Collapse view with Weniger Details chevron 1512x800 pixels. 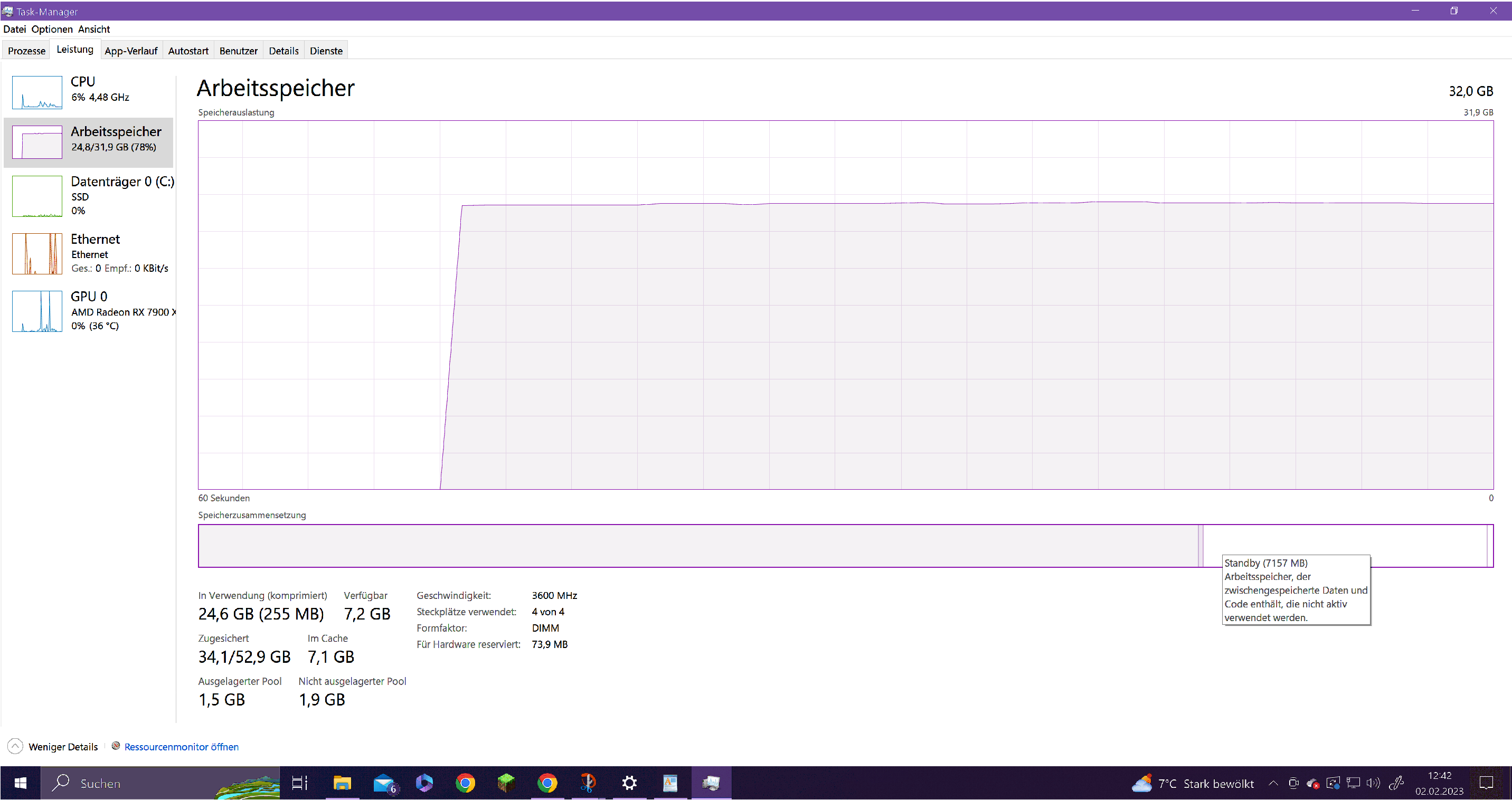coord(15,746)
